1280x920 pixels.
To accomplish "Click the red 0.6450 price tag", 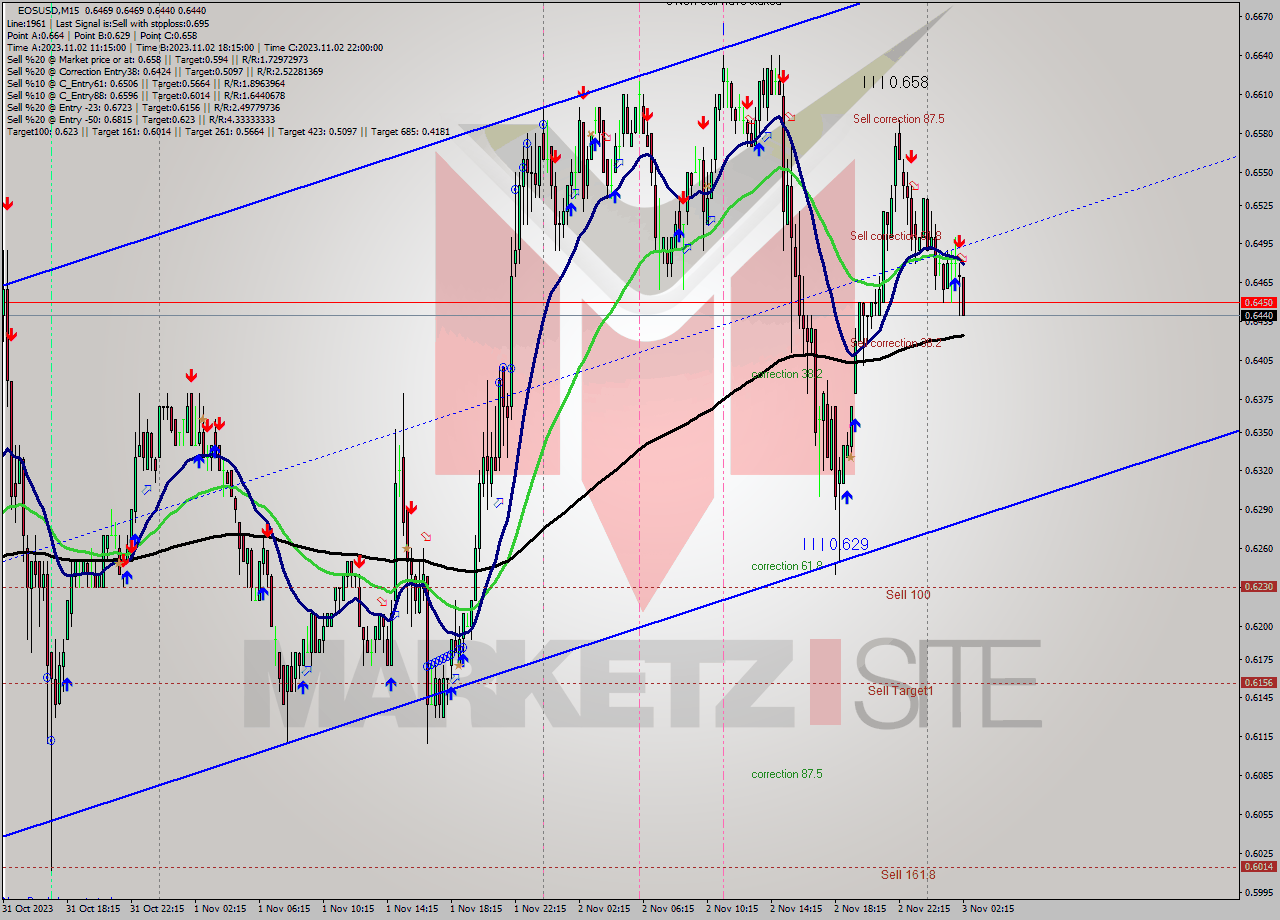I will 1258,302.
